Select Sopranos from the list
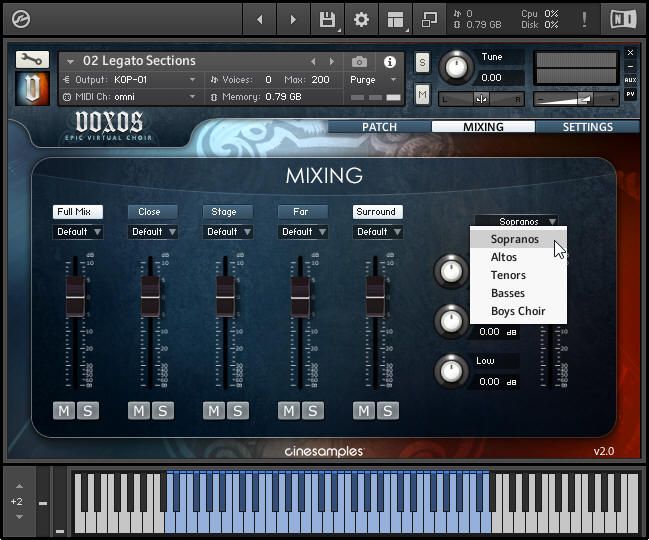649x540 pixels. [x=518, y=239]
